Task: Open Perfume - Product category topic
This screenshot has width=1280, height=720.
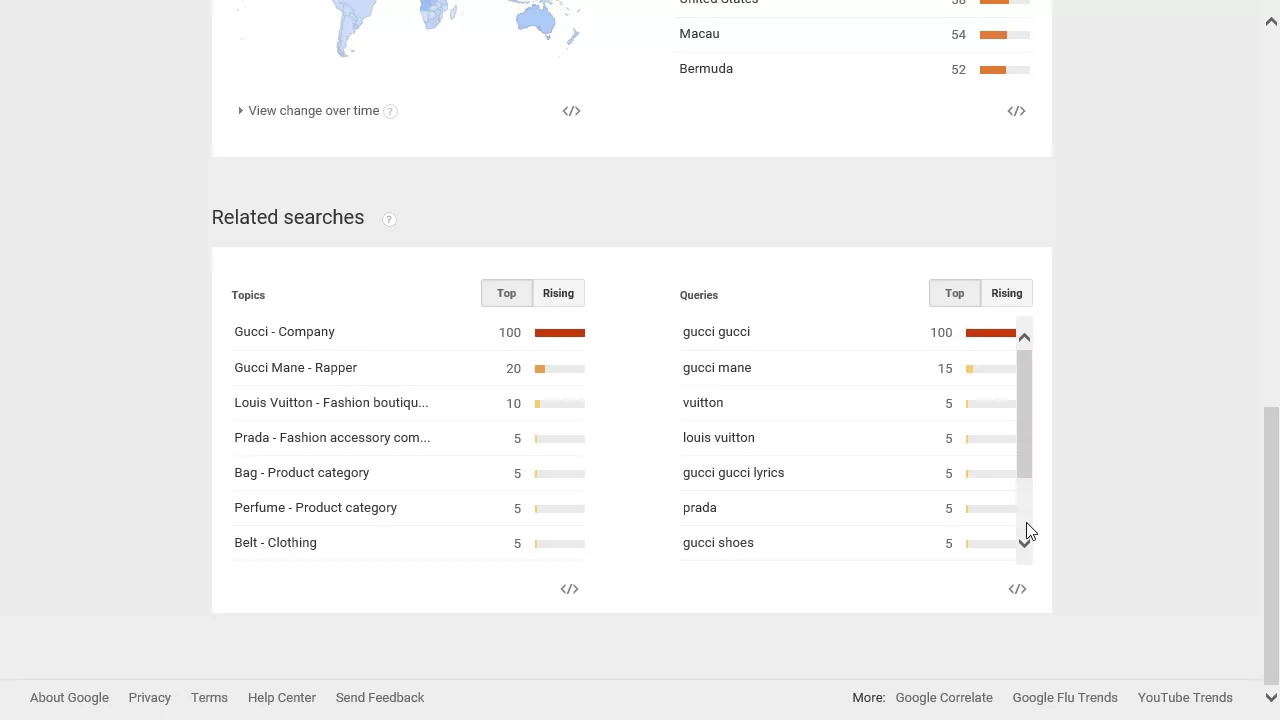Action: (x=315, y=508)
